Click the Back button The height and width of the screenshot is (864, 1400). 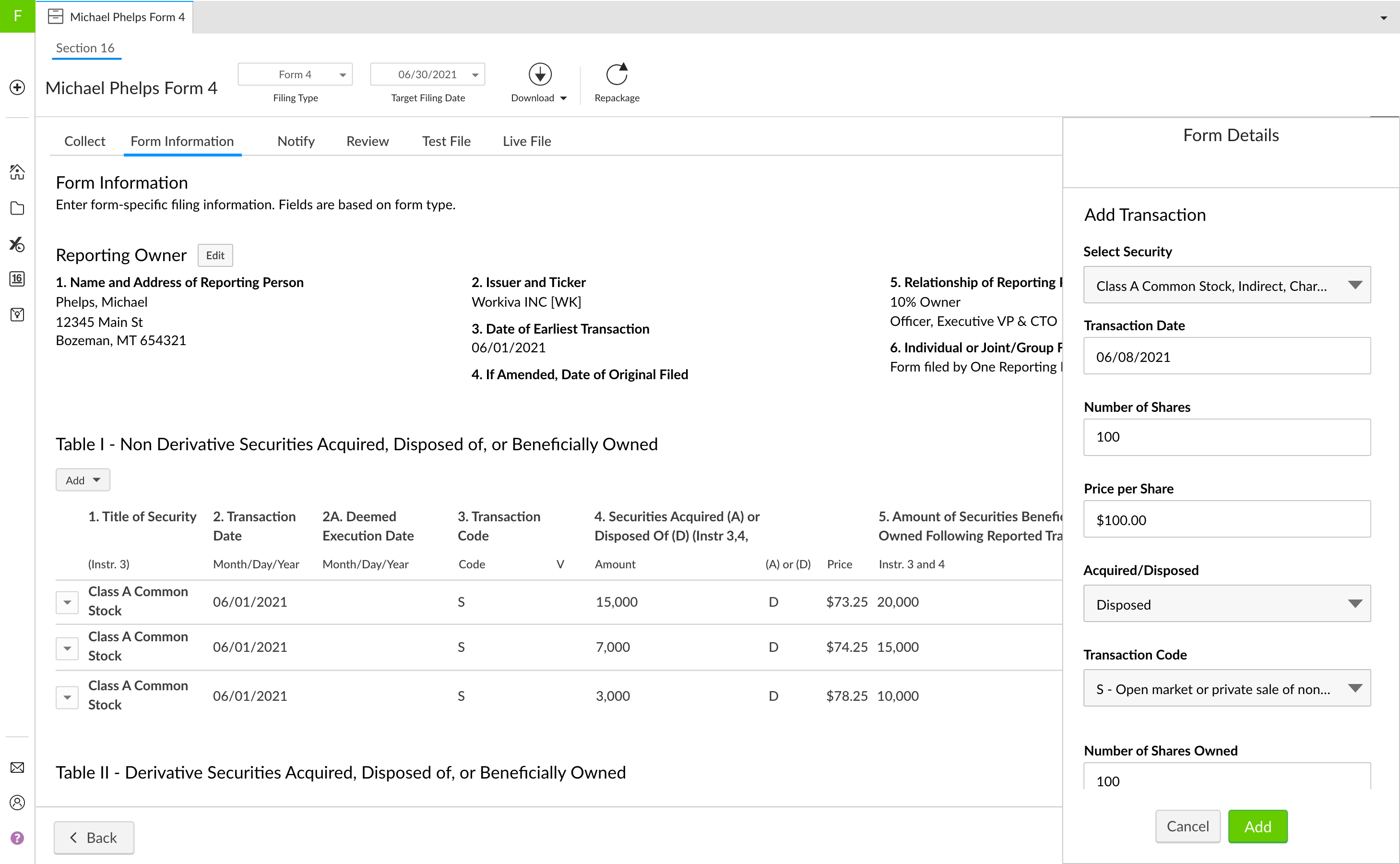pyautogui.click(x=94, y=838)
